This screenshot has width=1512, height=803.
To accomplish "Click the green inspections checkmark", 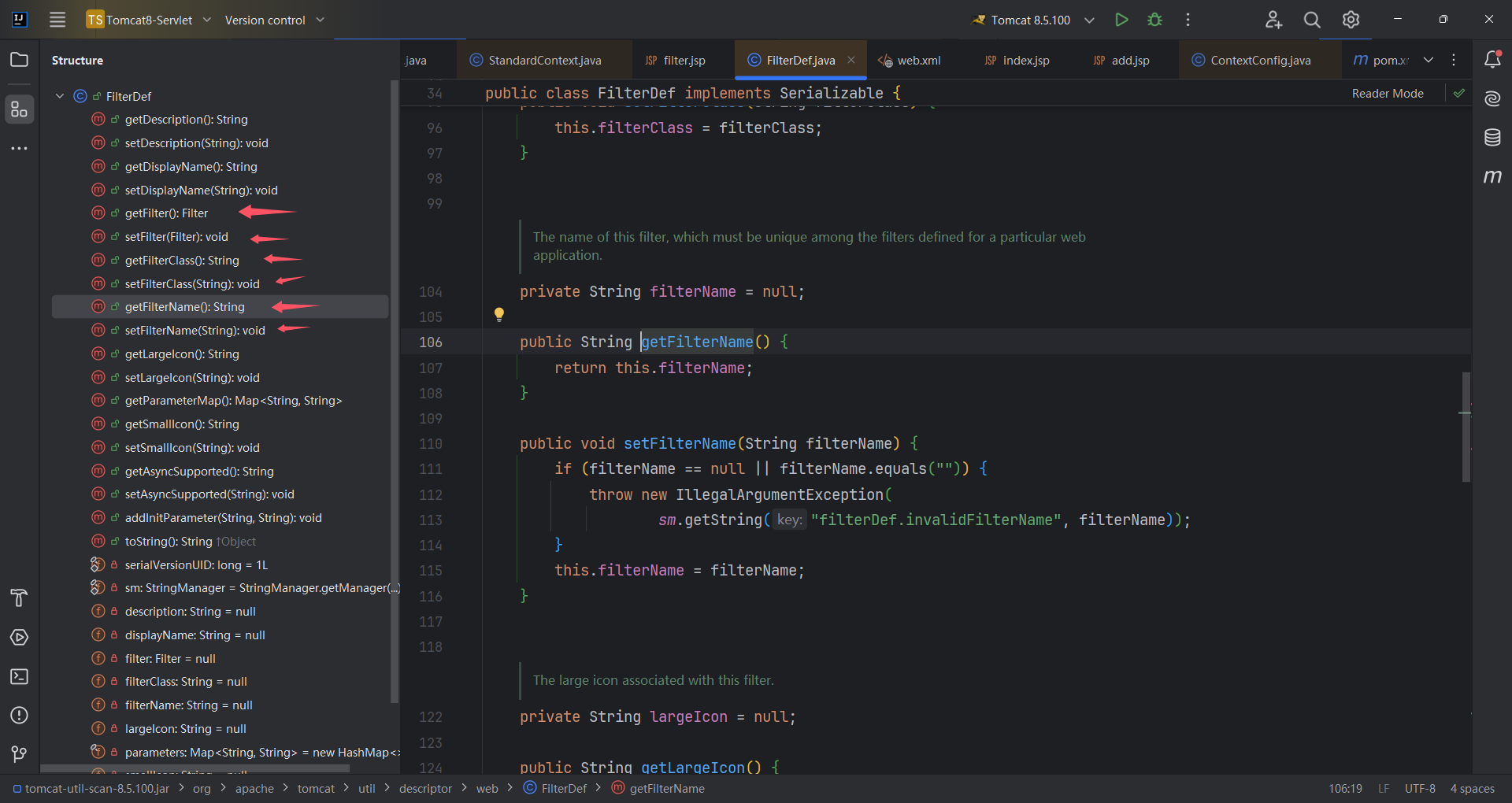I will tap(1459, 93).
